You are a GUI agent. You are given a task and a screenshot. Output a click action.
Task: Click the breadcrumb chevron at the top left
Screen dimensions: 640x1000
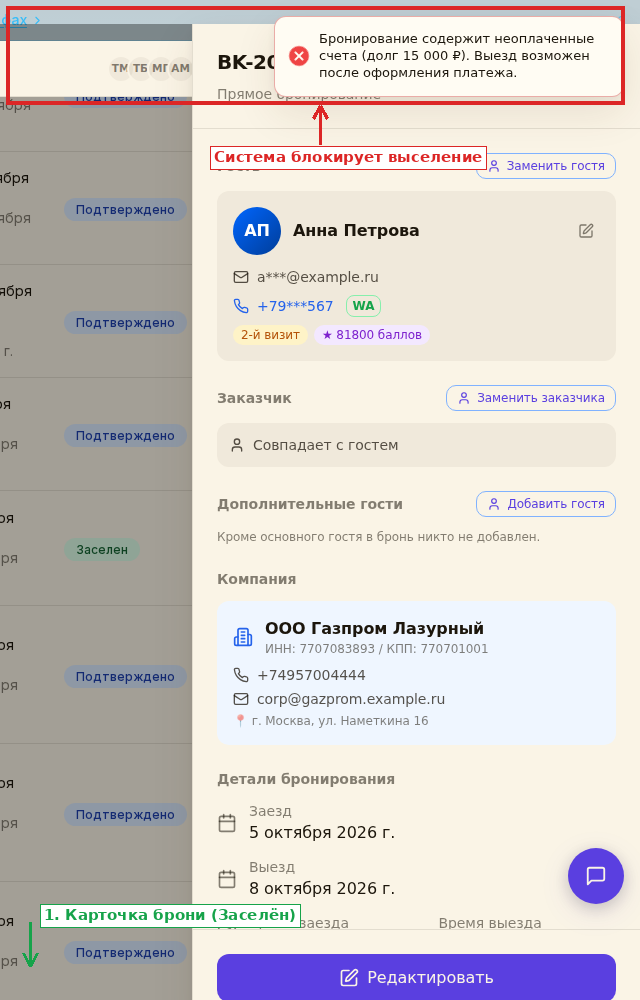point(37,20)
